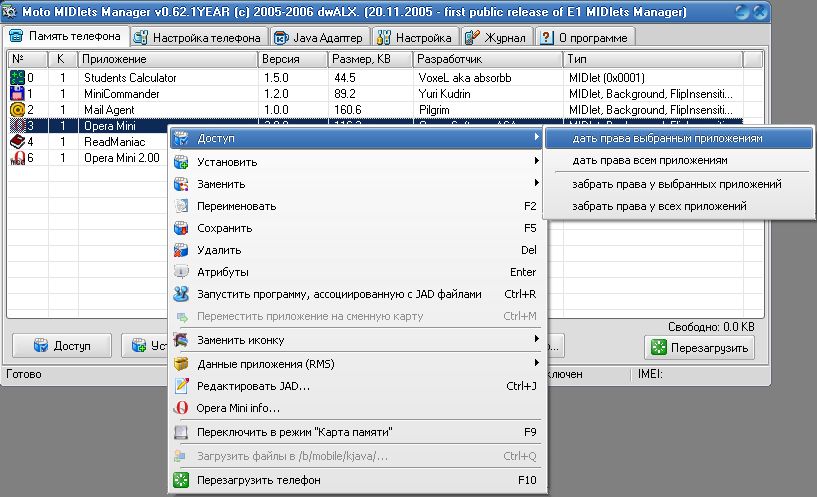Select Редактировать JAD… menu entry

coord(357,386)
